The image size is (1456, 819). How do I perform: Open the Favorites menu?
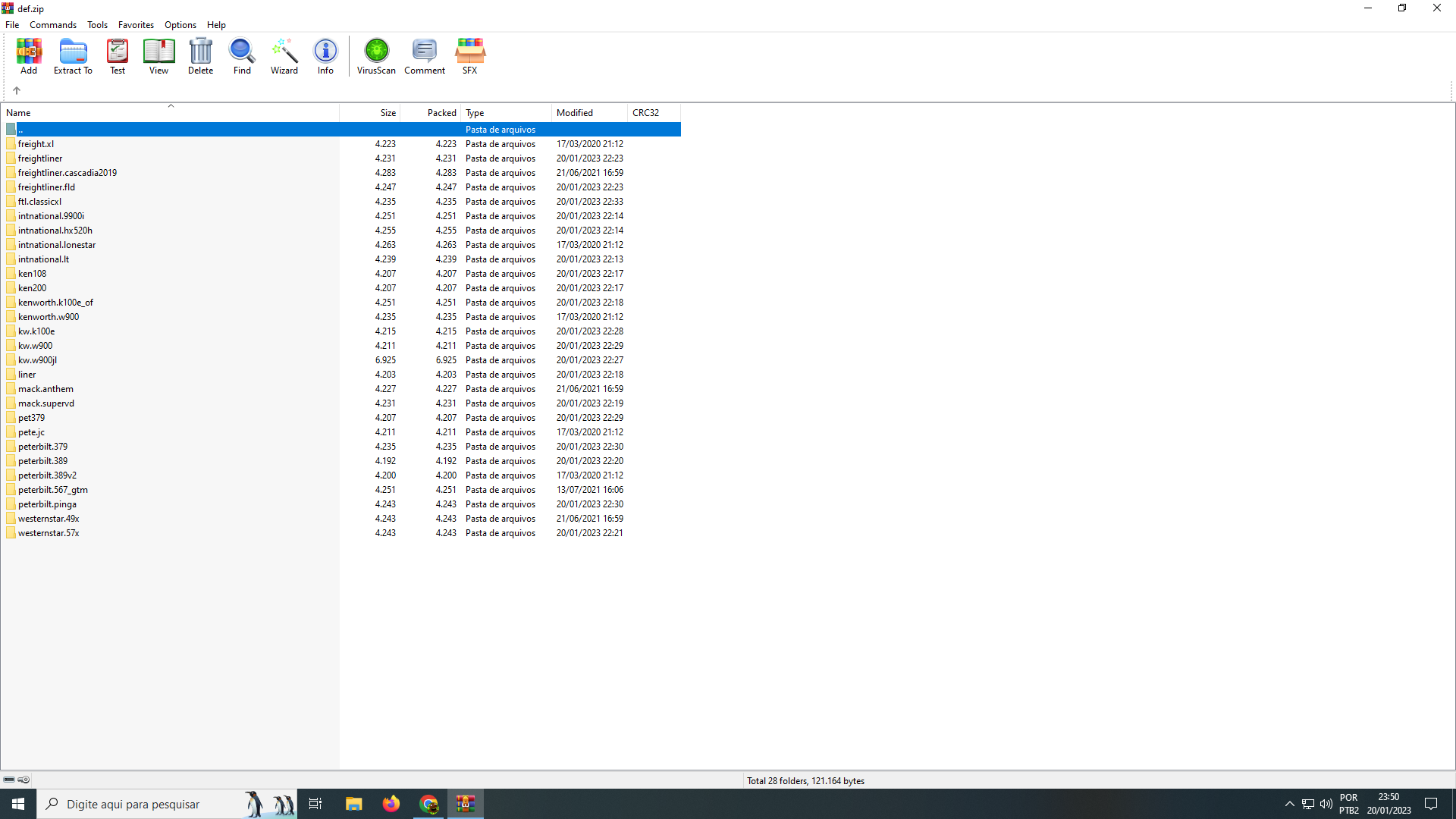136,25
